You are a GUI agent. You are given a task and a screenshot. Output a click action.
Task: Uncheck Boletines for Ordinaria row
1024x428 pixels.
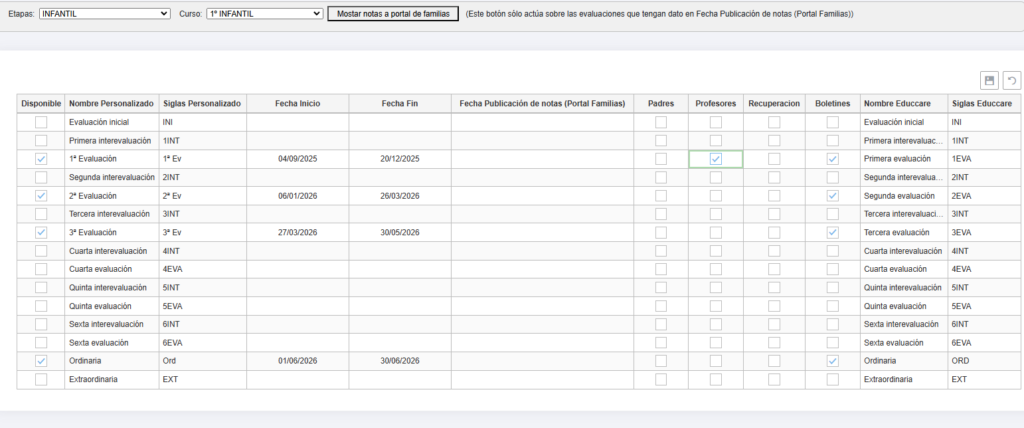click(x=832, y=361)
